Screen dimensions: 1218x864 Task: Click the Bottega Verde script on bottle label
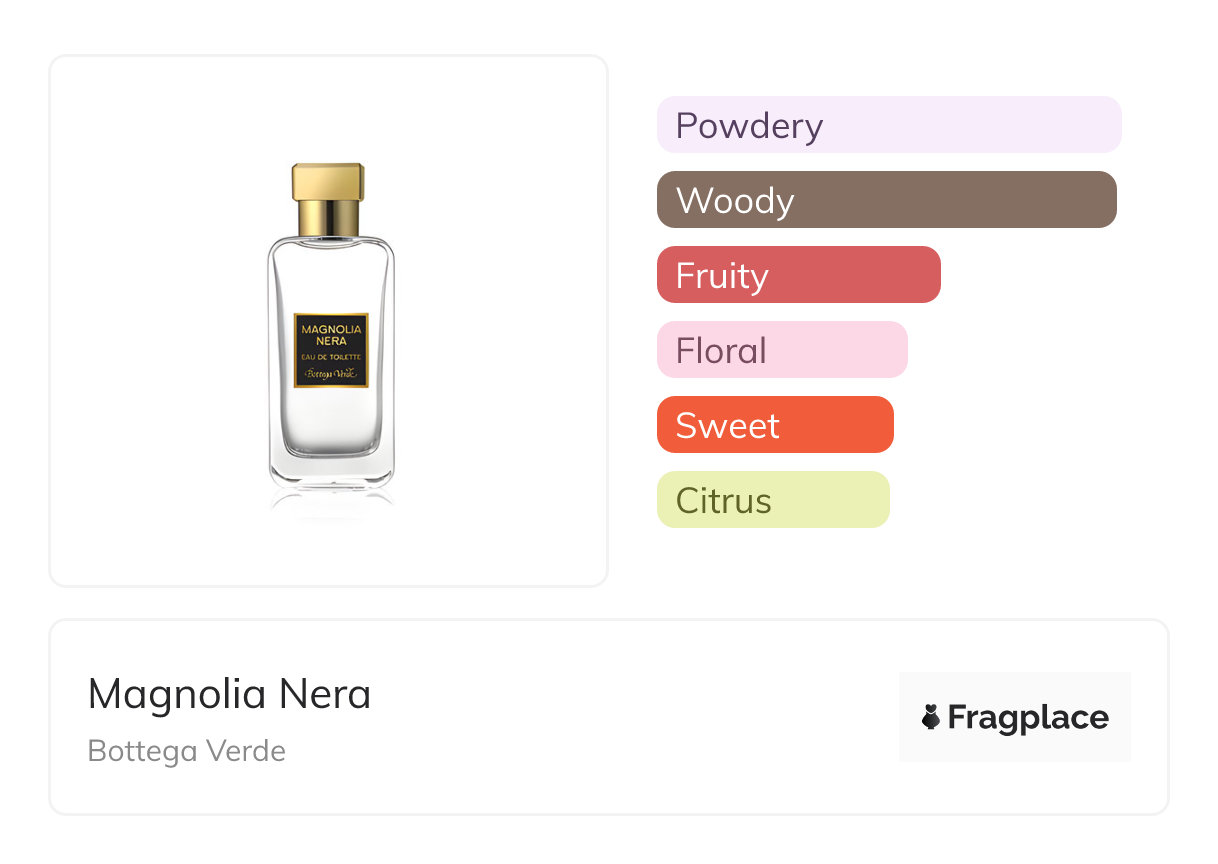[x=330, y=373]
